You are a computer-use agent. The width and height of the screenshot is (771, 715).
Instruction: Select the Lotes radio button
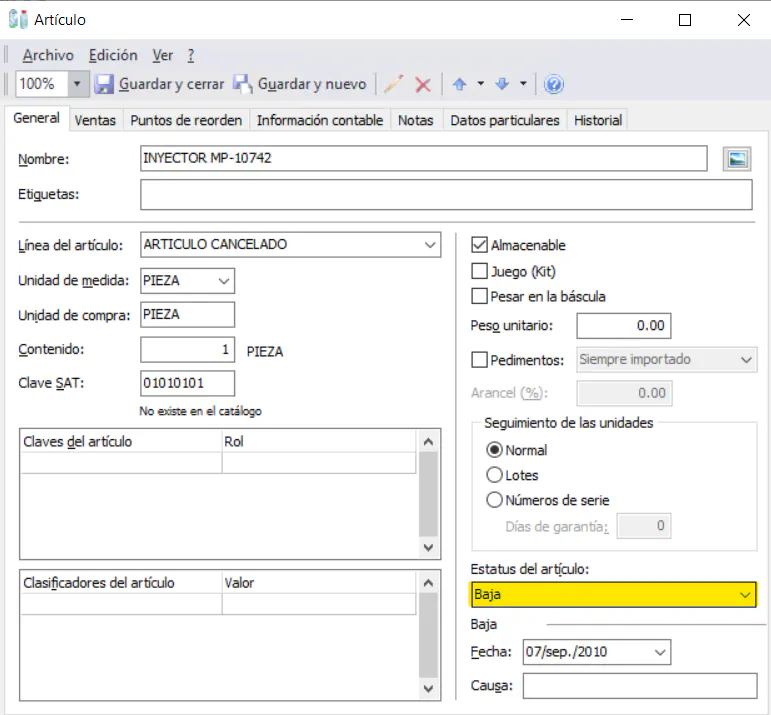pos(494,475)
